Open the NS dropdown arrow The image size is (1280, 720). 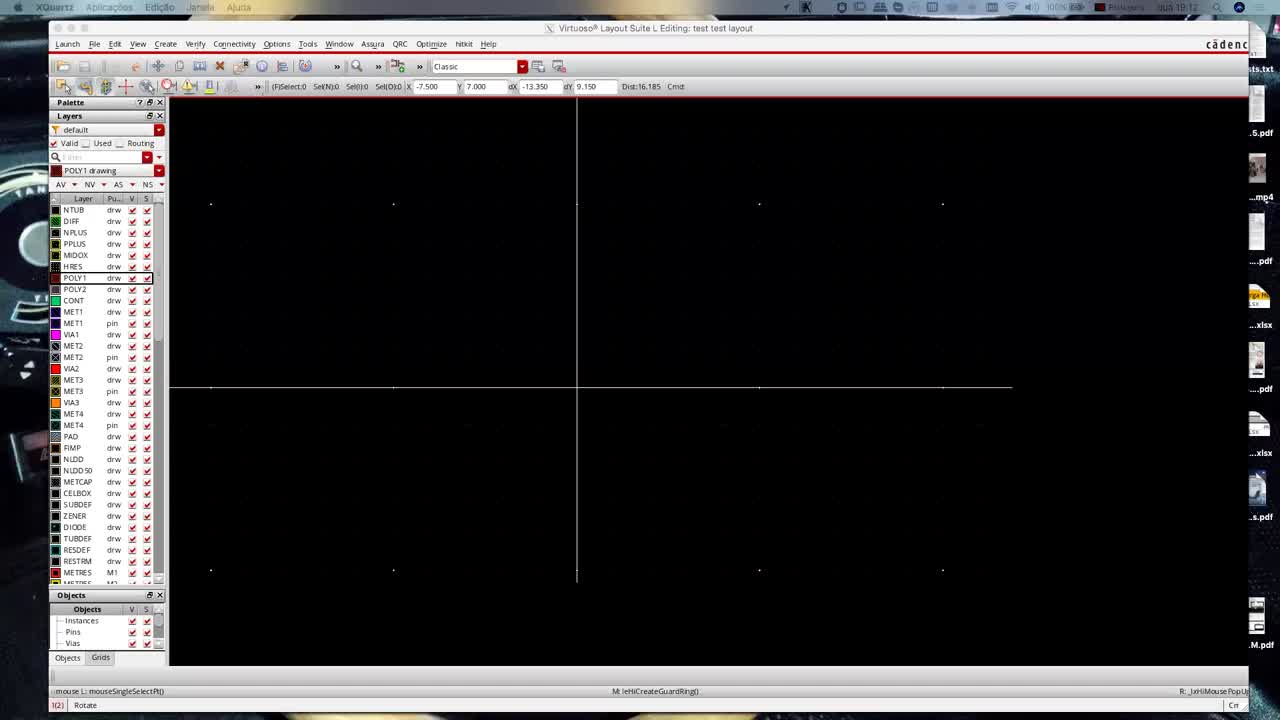(x=161, y=185)
